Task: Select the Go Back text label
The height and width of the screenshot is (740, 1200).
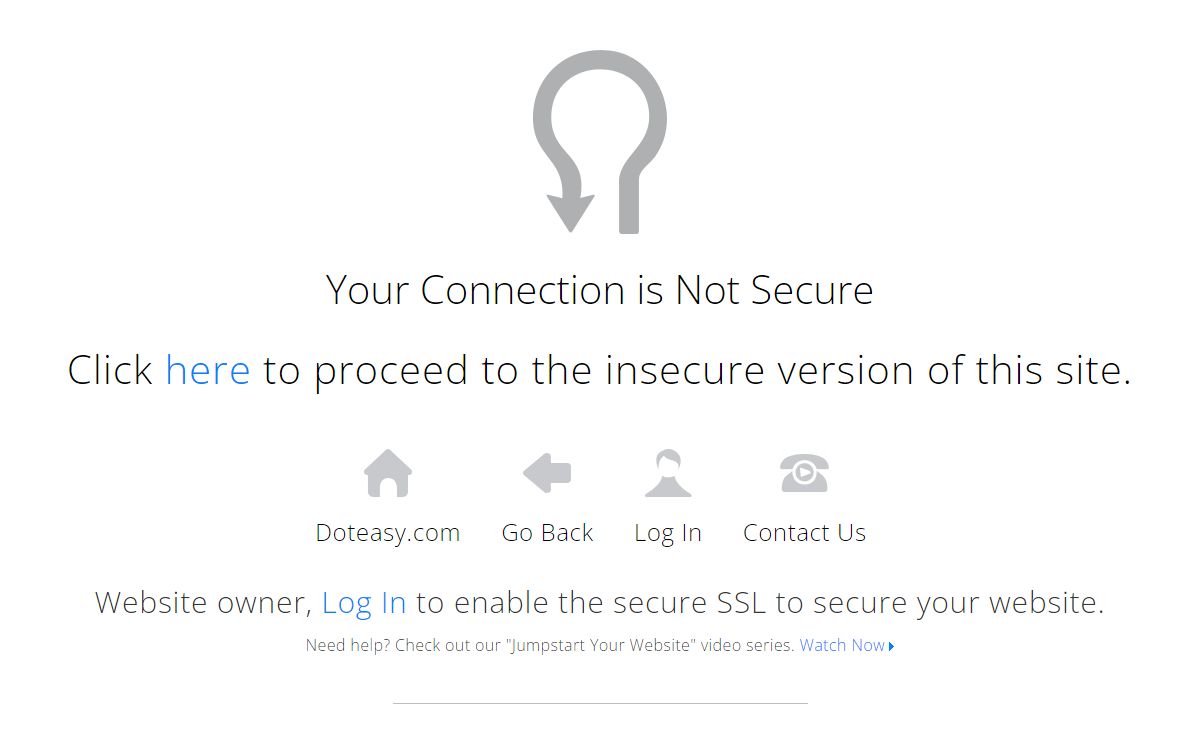Action: click(x=547, y=533)
